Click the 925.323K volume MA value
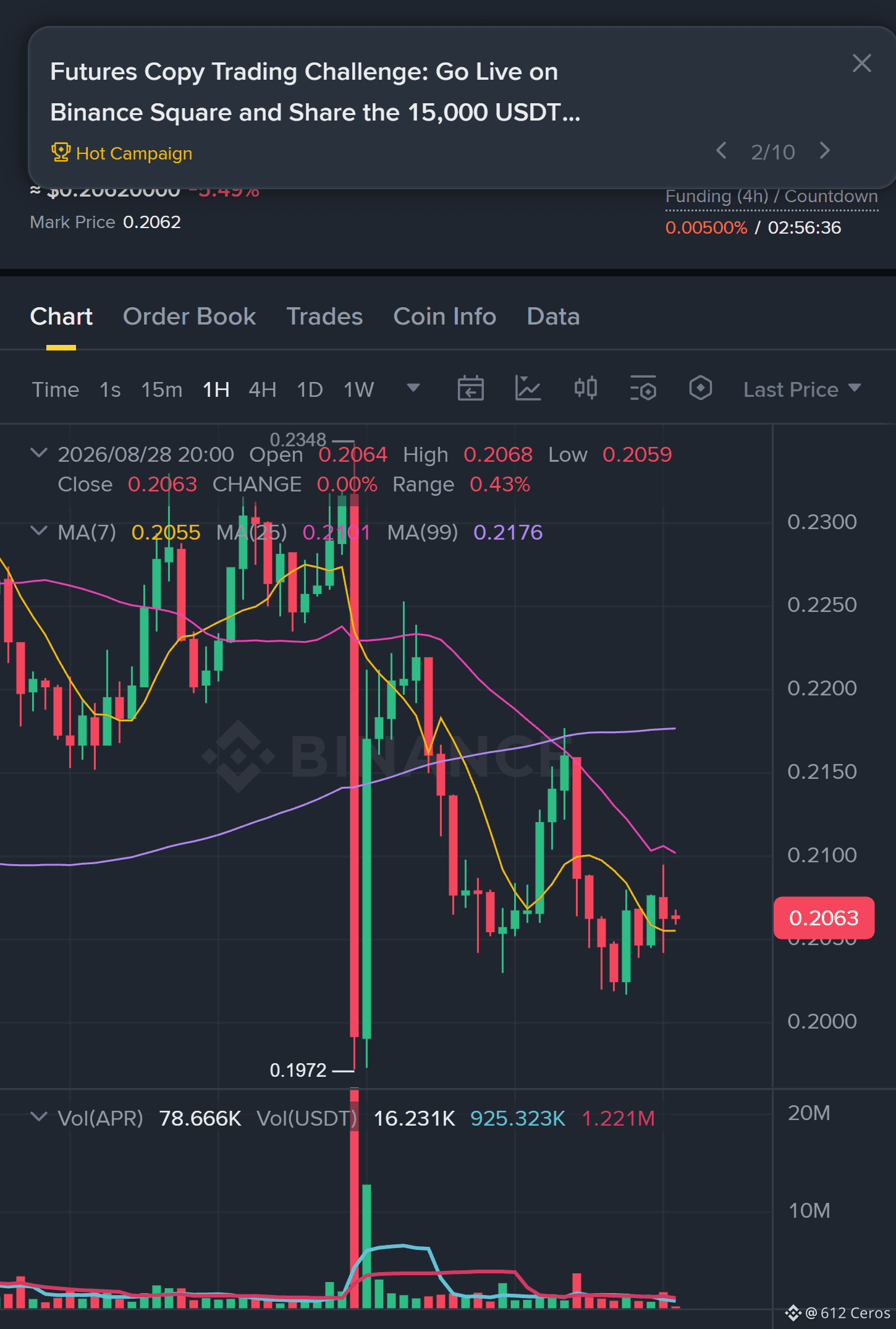The image size is (896, 1329). (x=518, y=1118)
